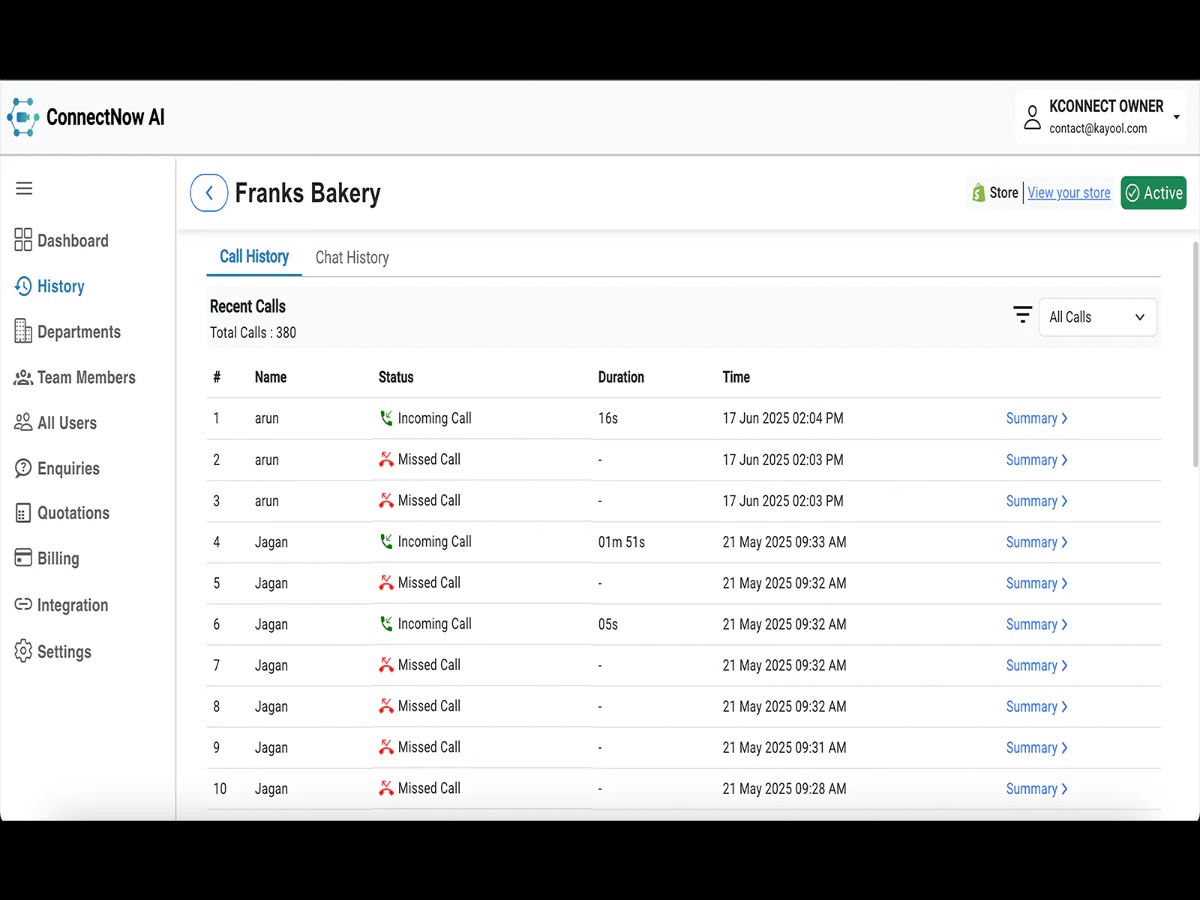Click the Shopify Store bag icon

click(978, 193)
